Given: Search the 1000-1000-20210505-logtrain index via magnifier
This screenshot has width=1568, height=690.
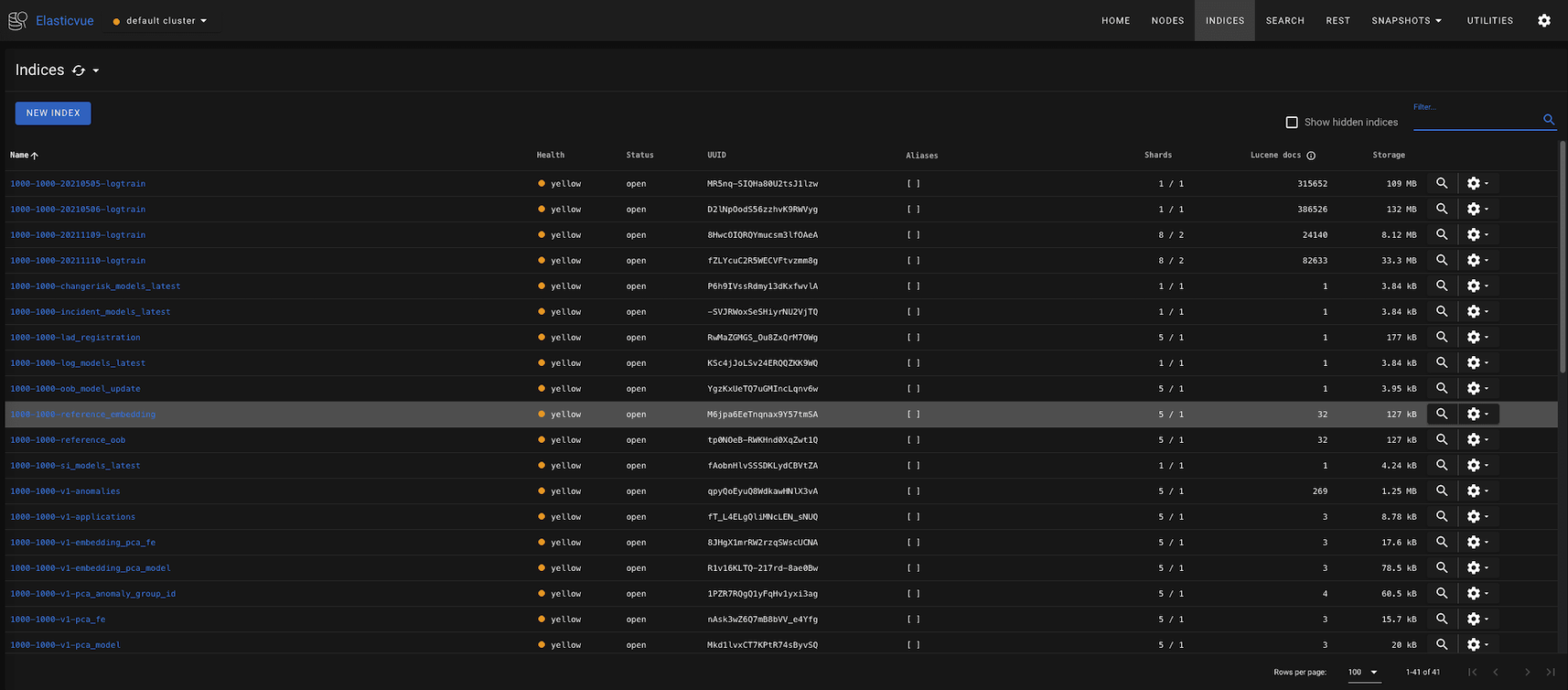Looking at the screenshot, I should click(1442, 183).
